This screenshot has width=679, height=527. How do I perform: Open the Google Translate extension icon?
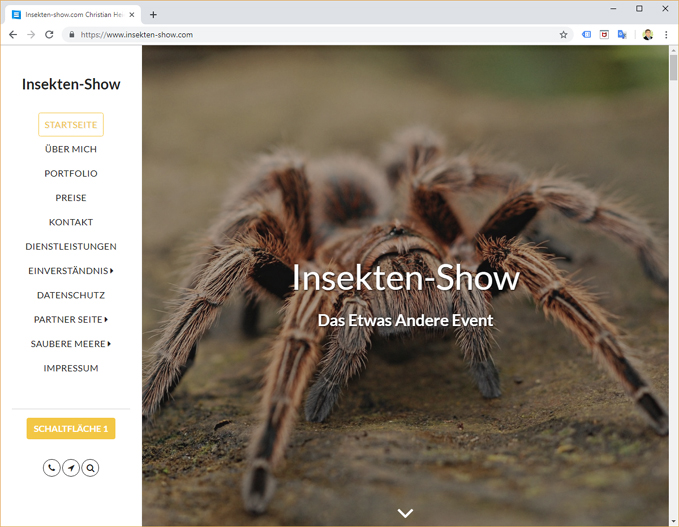coord(622,35)
